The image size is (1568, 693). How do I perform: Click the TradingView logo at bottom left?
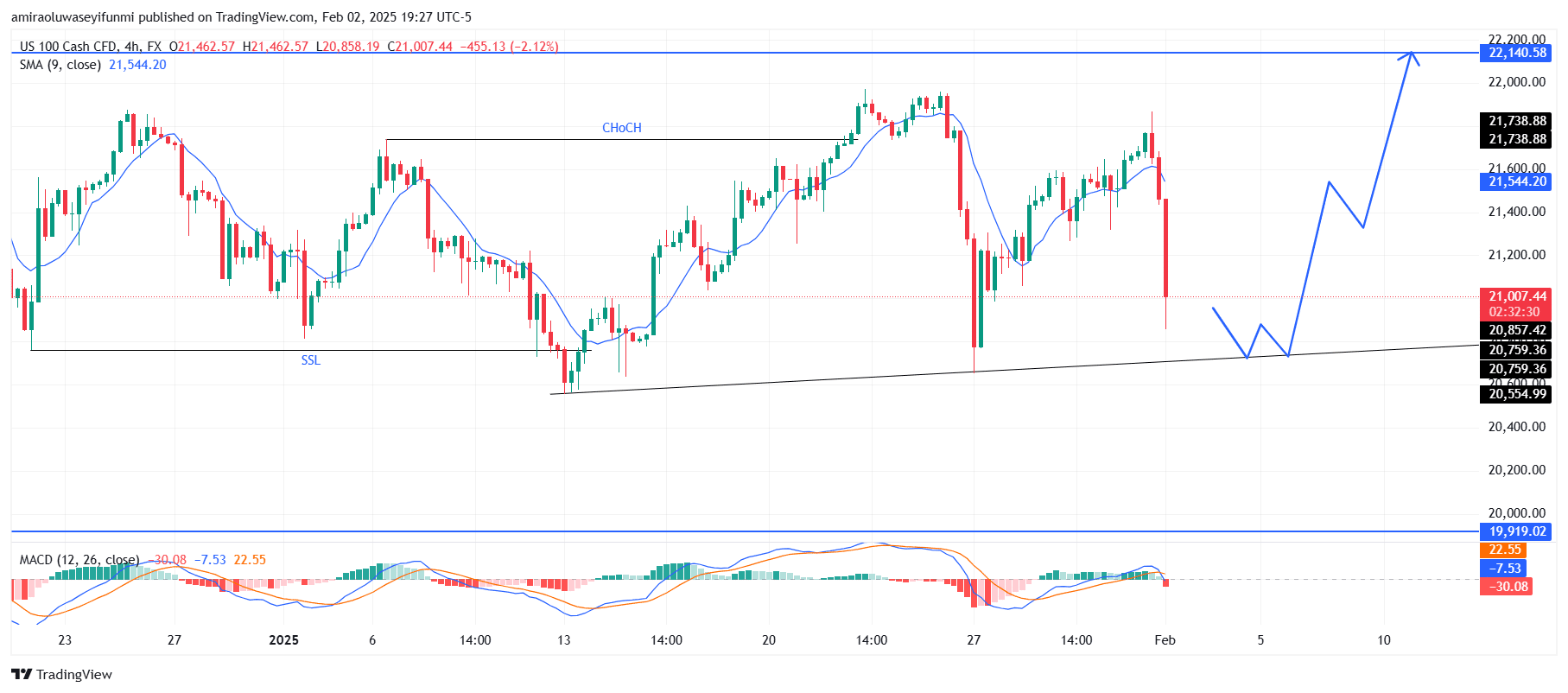coord(61,674)
